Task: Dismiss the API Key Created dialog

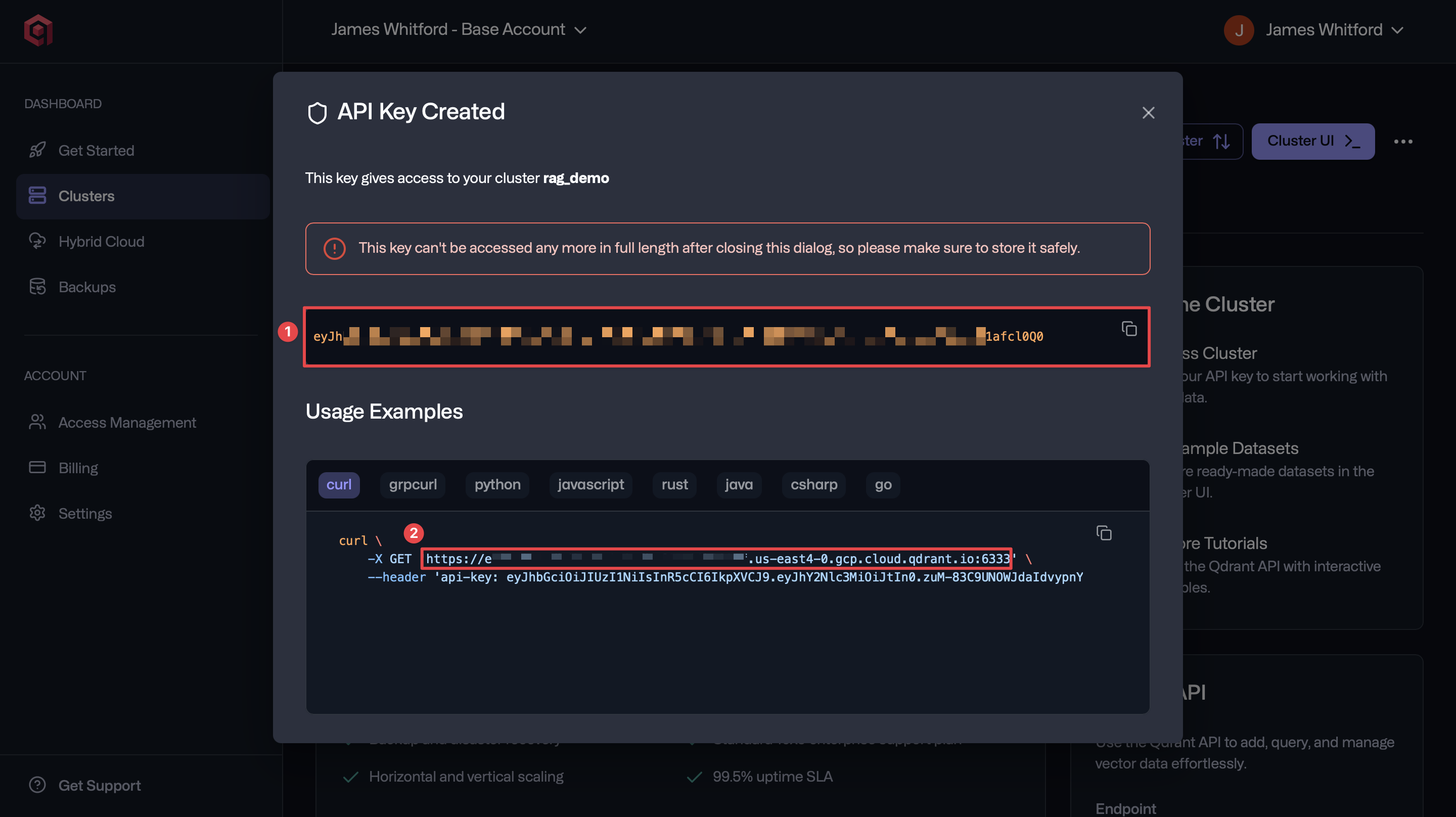Action: tap(1148, 113)
